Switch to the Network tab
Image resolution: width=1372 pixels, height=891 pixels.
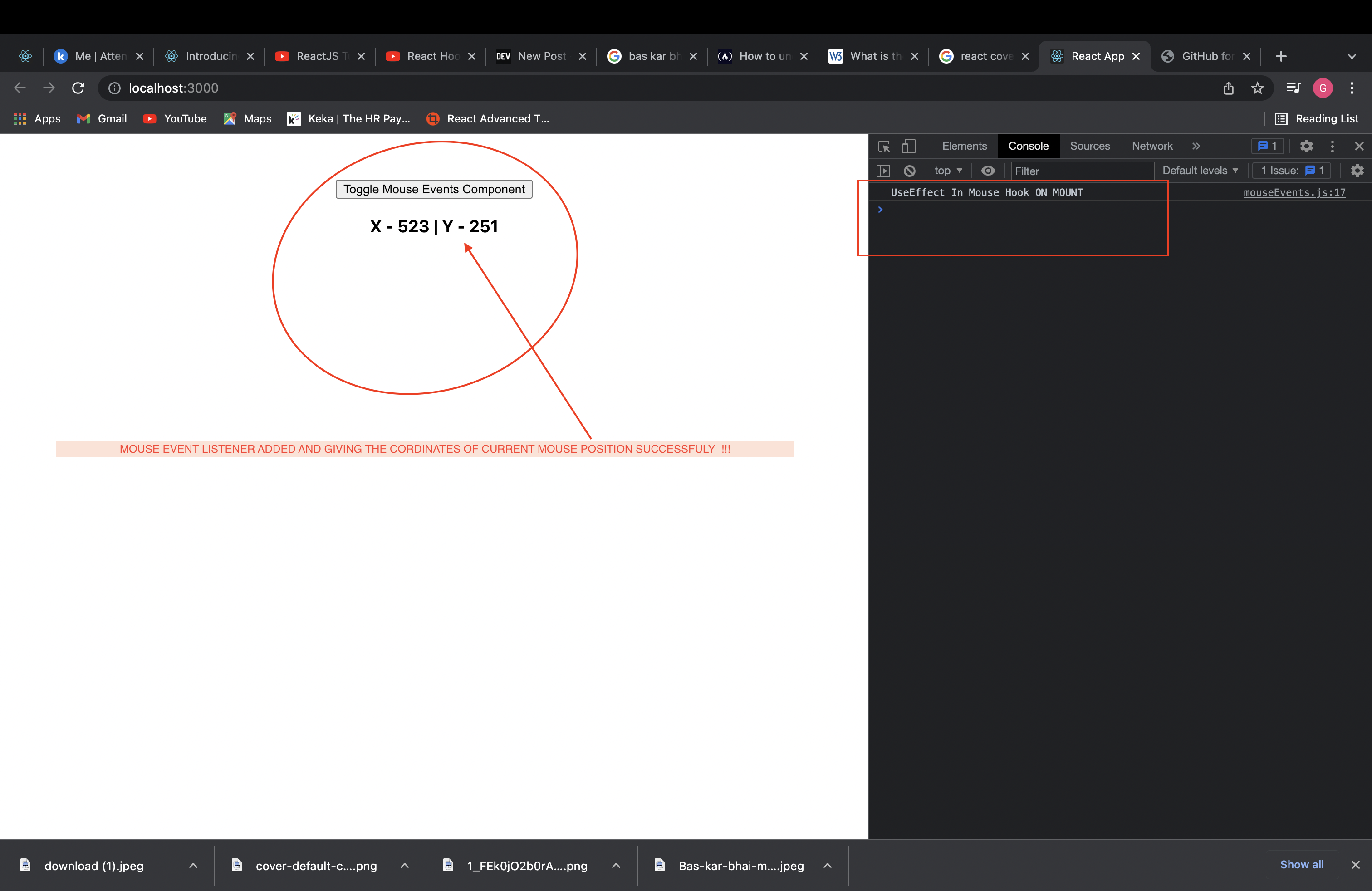pyautogui.click(x=1152, y=147)
